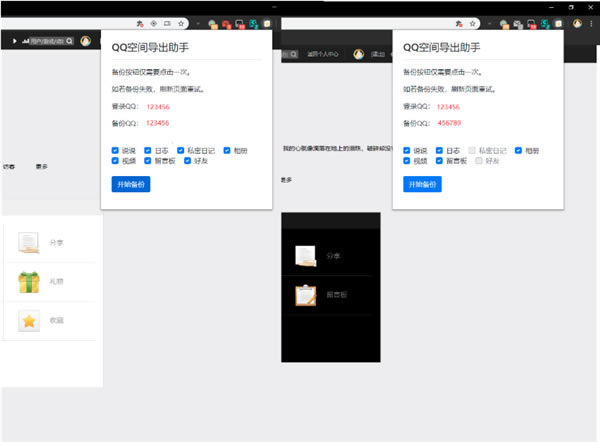Uncheck 说说 in popup with backup QQ 456789
The image size is (600, 442).
[407, 150]
